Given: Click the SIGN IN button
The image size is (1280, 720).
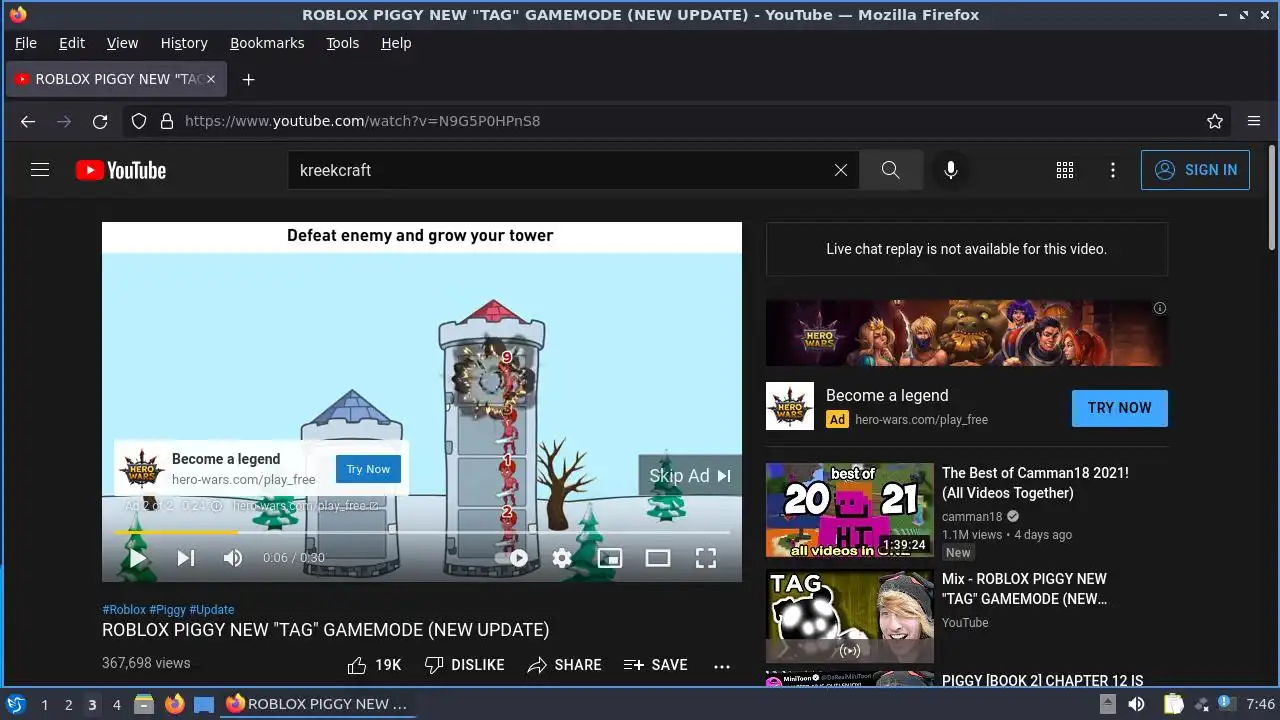Looking at the screenshot, I should click(1195, 170).
